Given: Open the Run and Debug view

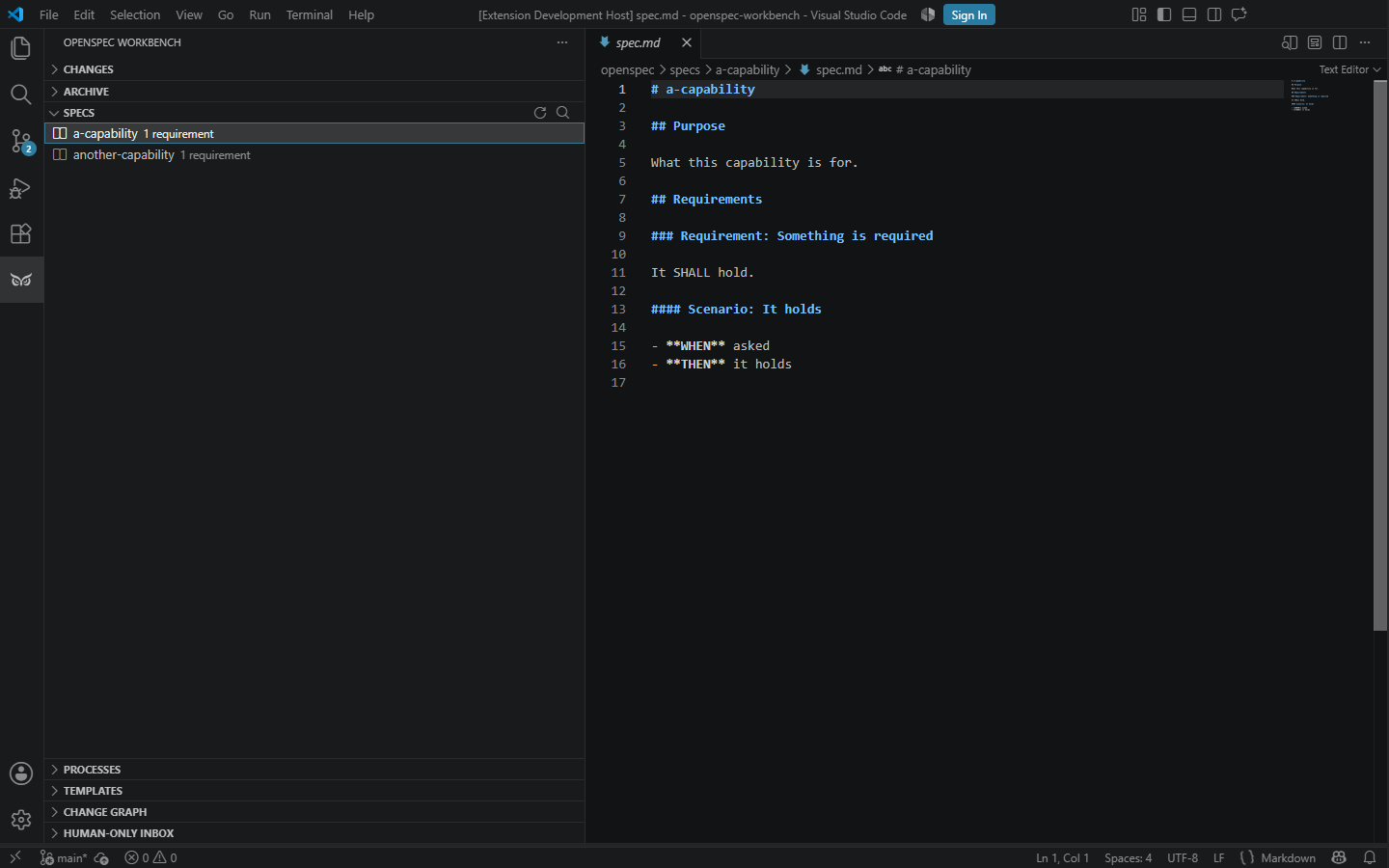Looking at the screenshot, I should coord(21,187).
